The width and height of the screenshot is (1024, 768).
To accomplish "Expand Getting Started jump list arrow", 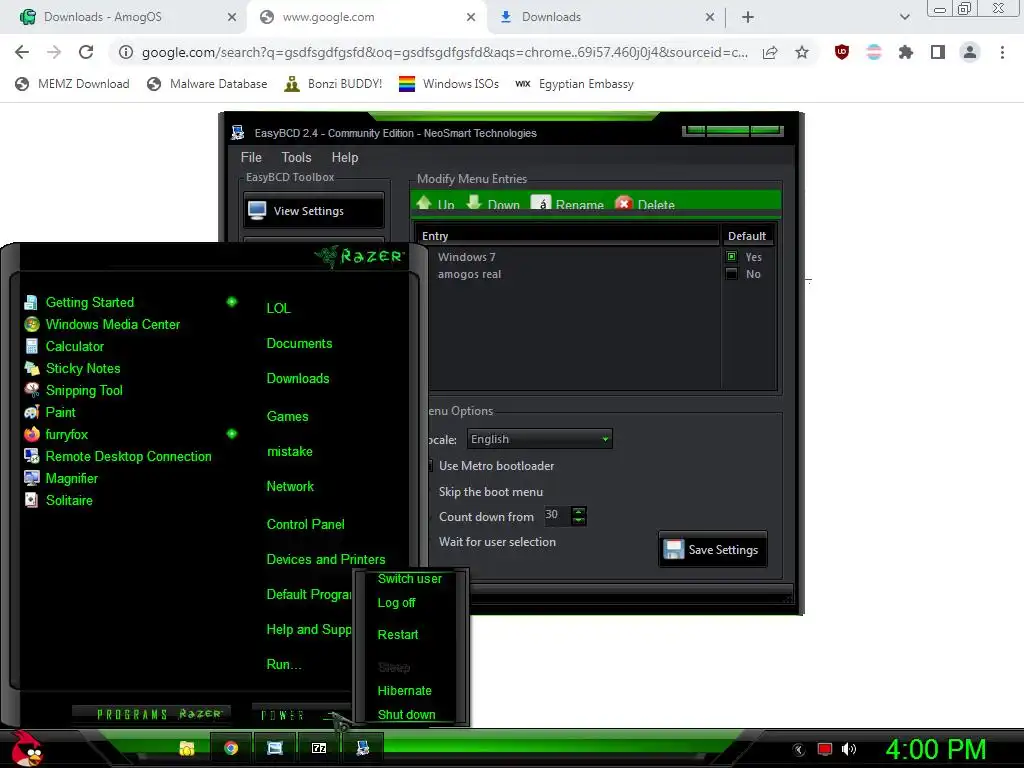I will point(231,302).
